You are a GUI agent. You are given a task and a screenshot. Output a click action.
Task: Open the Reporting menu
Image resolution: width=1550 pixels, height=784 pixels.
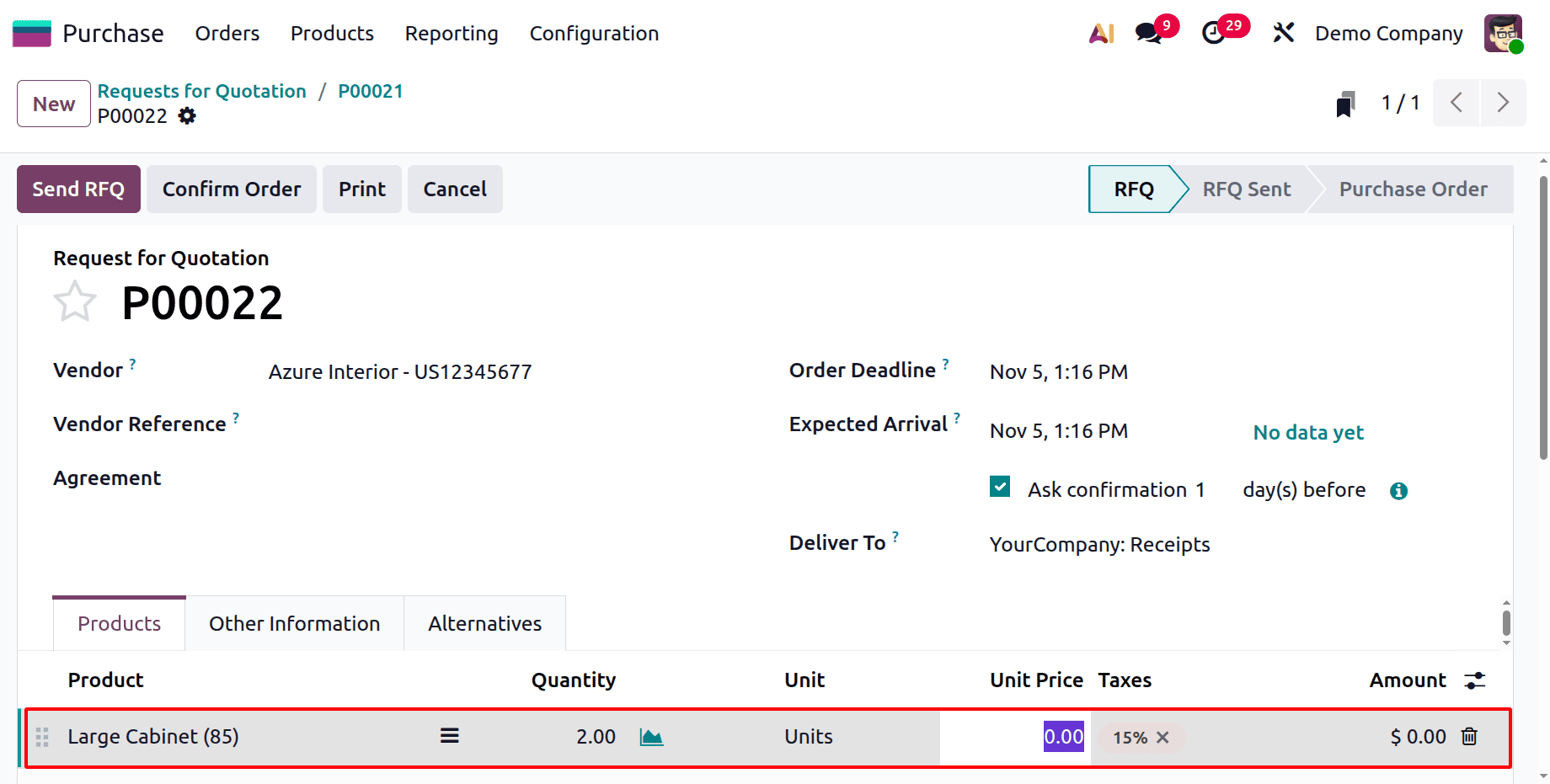pyautogui.click(x=452, y=34)
